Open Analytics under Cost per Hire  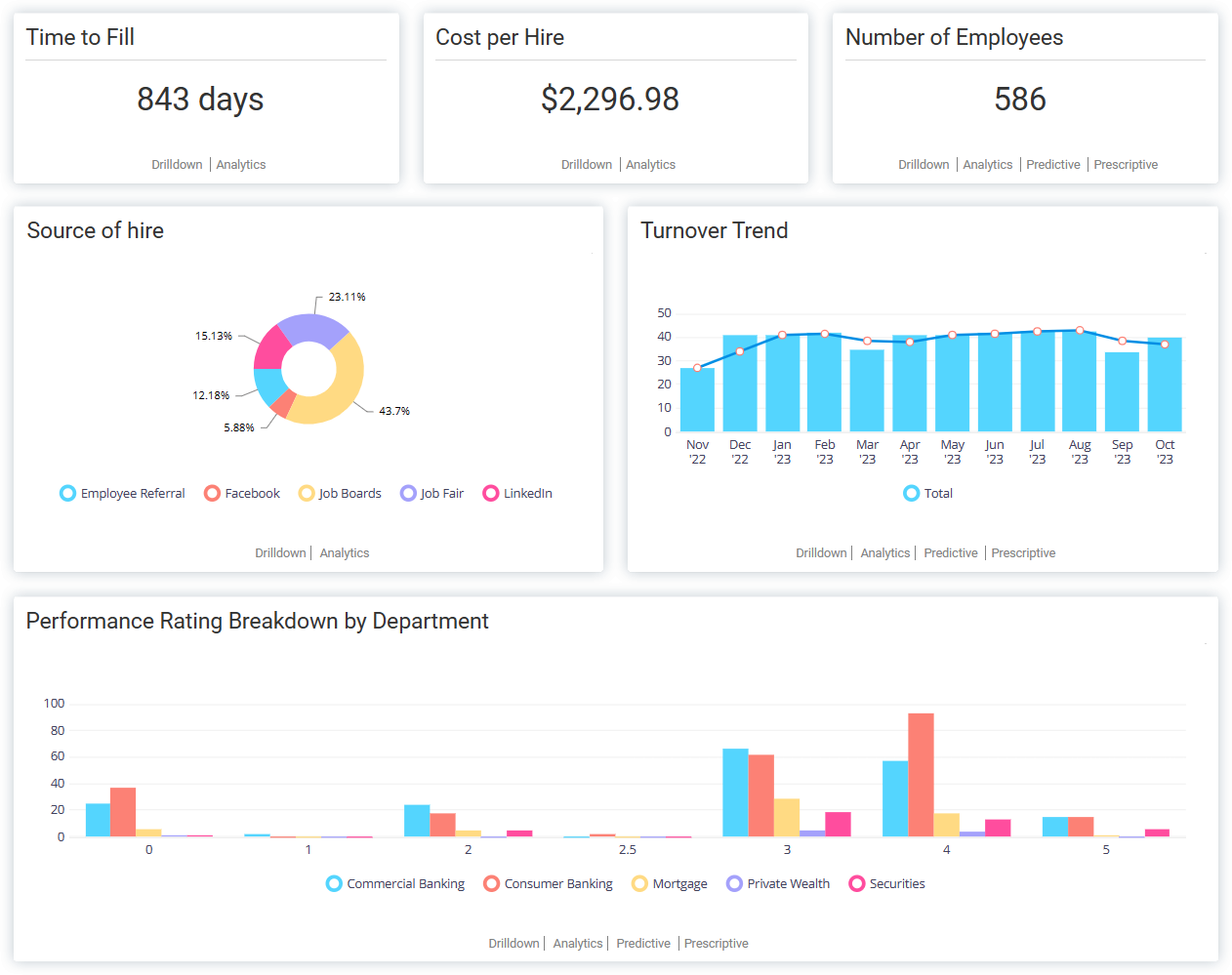[651, 165]
